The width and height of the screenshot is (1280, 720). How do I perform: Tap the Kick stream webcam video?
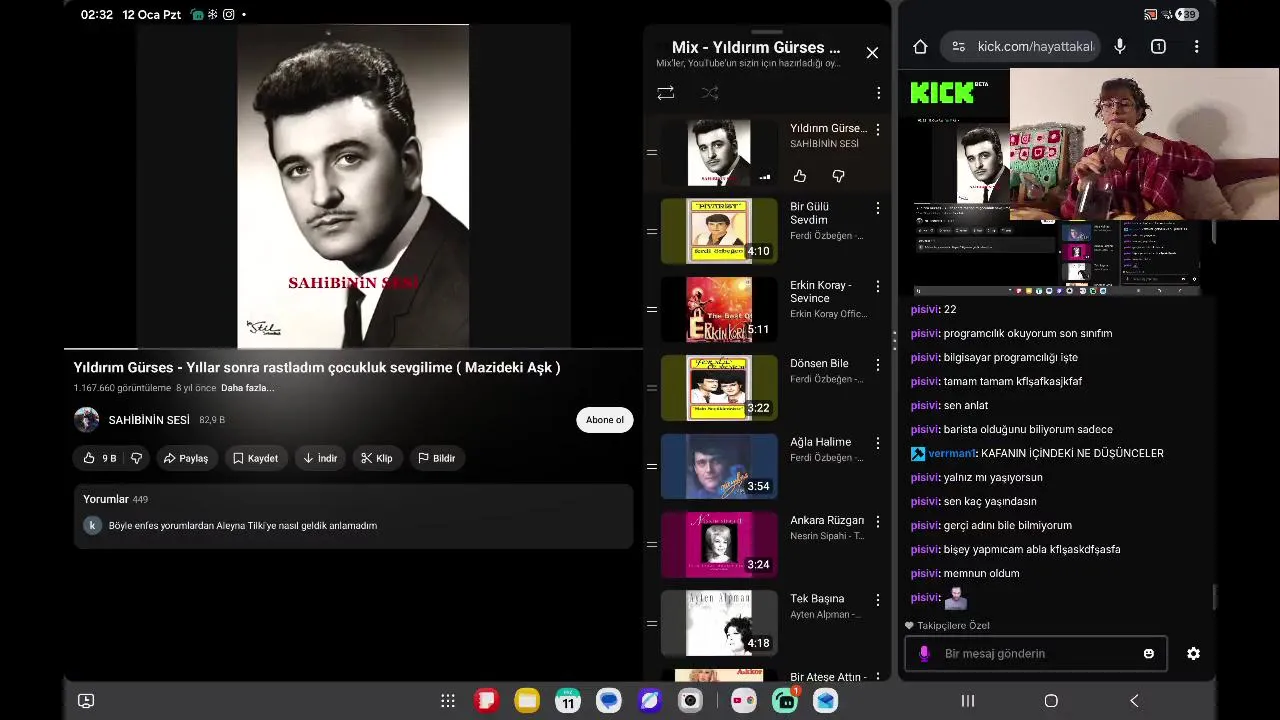click(1144, 144)
